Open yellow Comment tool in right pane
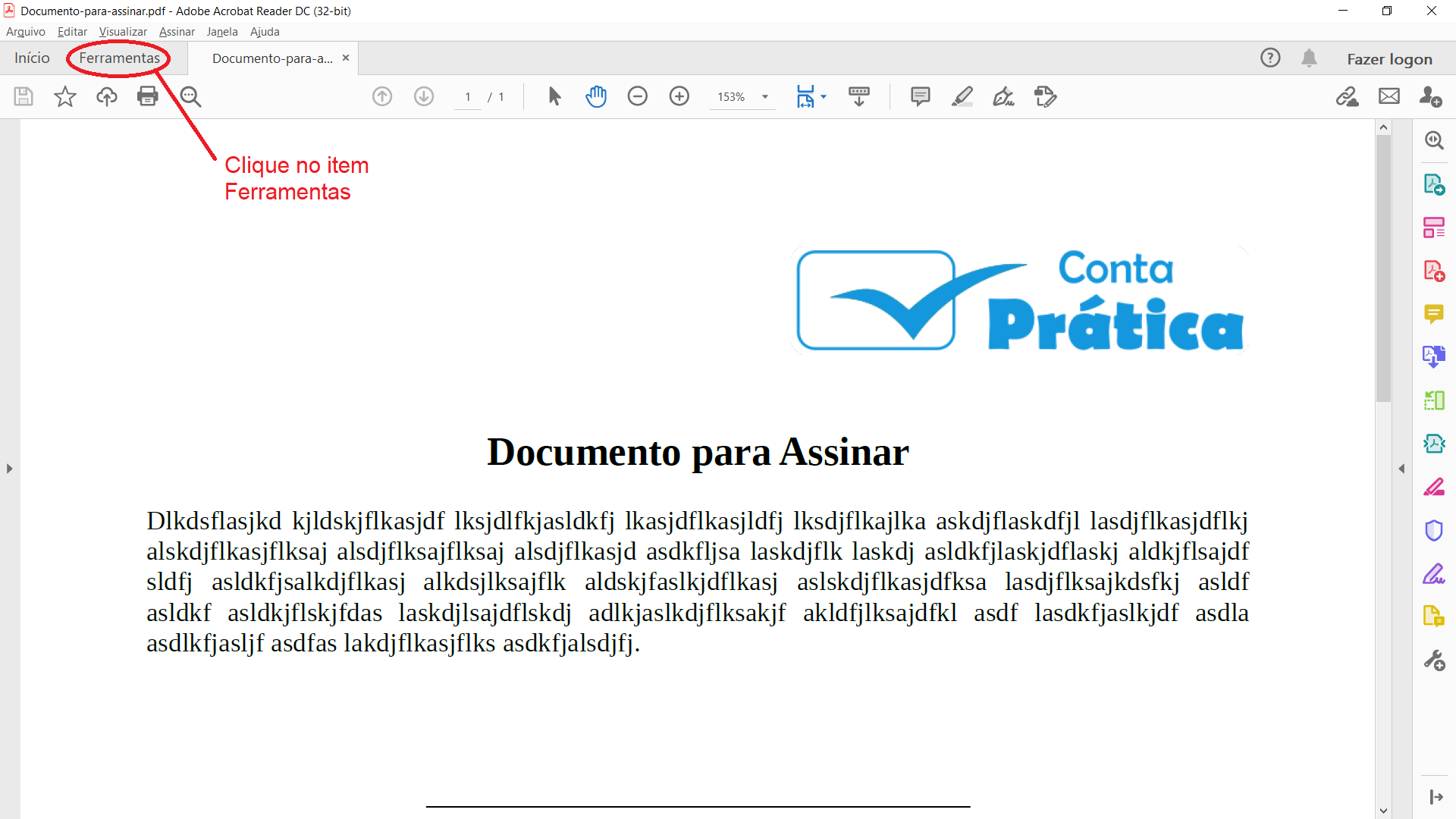 click(1434, 314)
